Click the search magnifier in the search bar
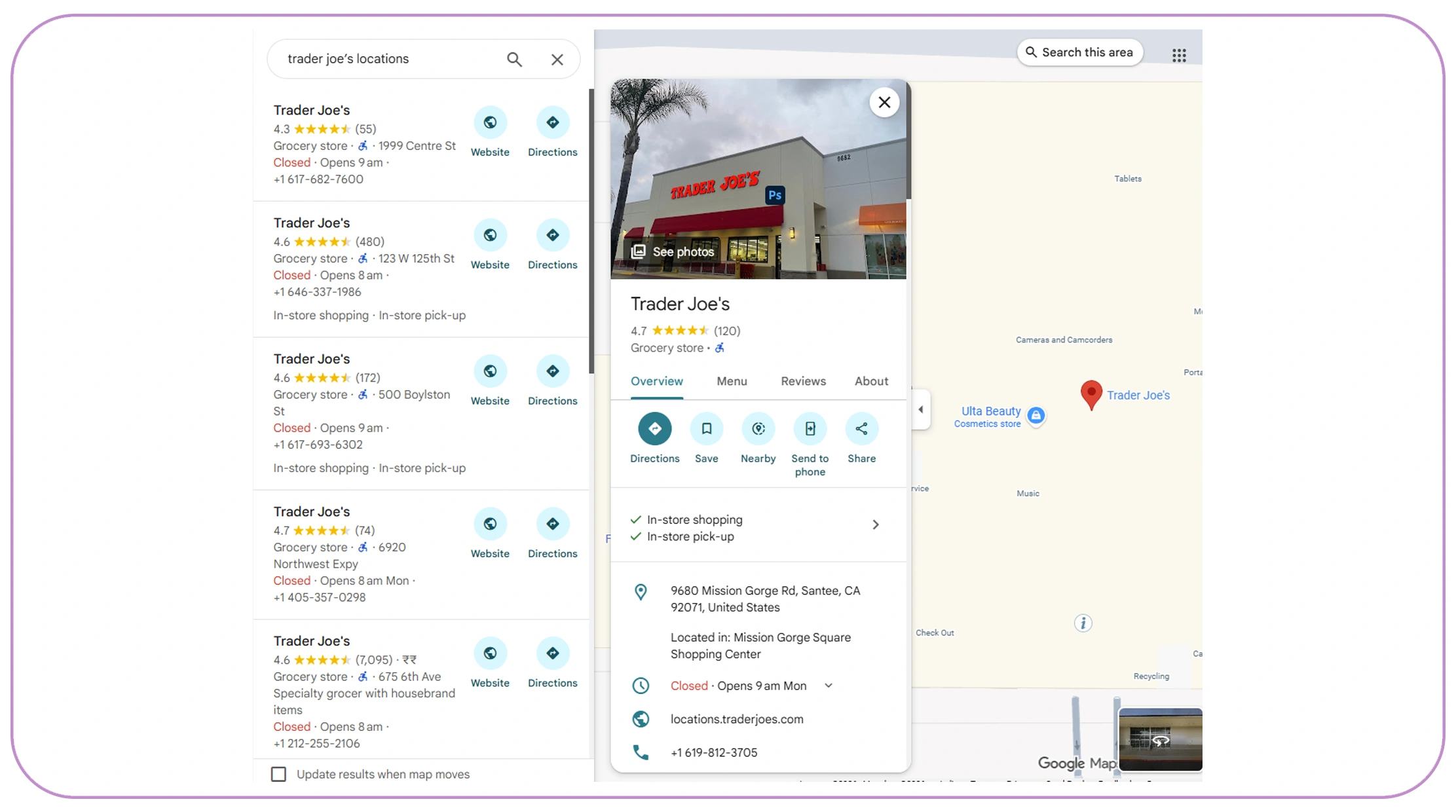Viewport: 1456px width, 812px height. [514, 59]
